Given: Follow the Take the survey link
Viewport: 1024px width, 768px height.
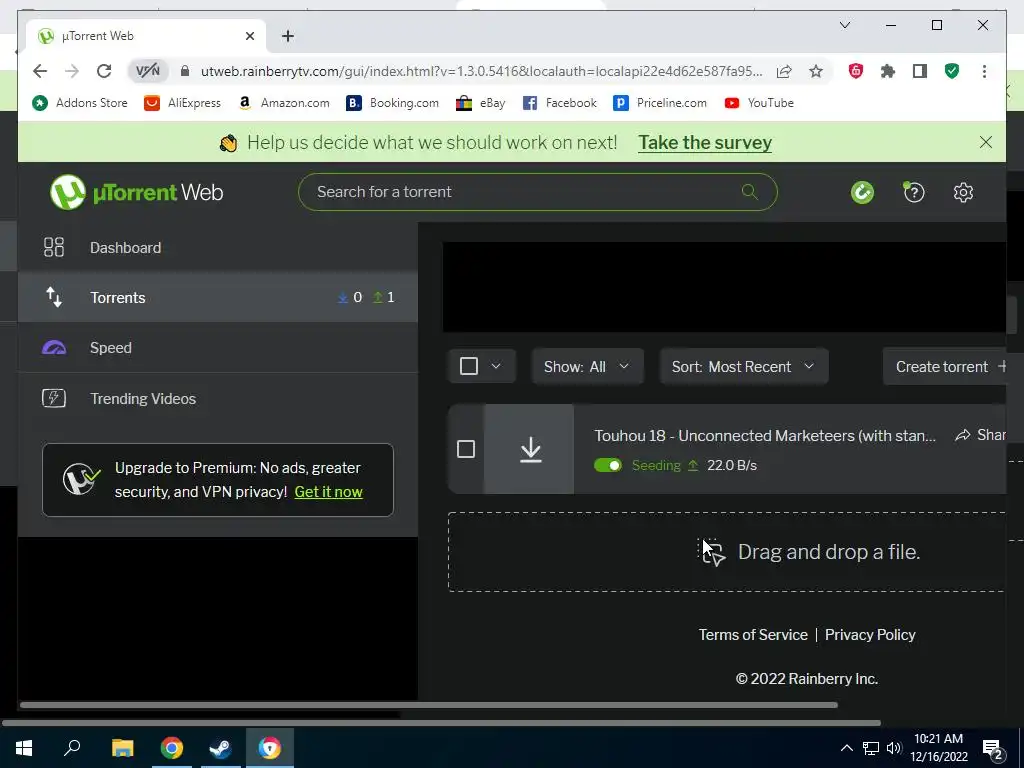Looking at the screenshot, I should click(x=705, y=142).
